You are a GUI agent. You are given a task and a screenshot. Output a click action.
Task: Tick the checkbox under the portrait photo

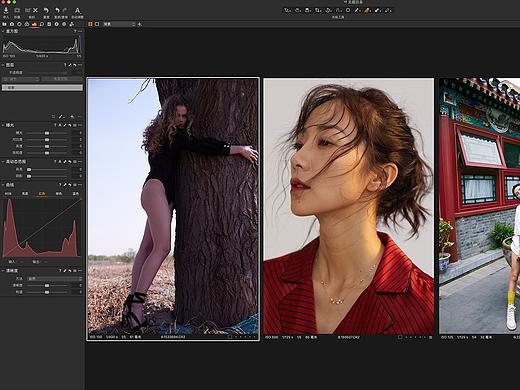coord(400,337)
